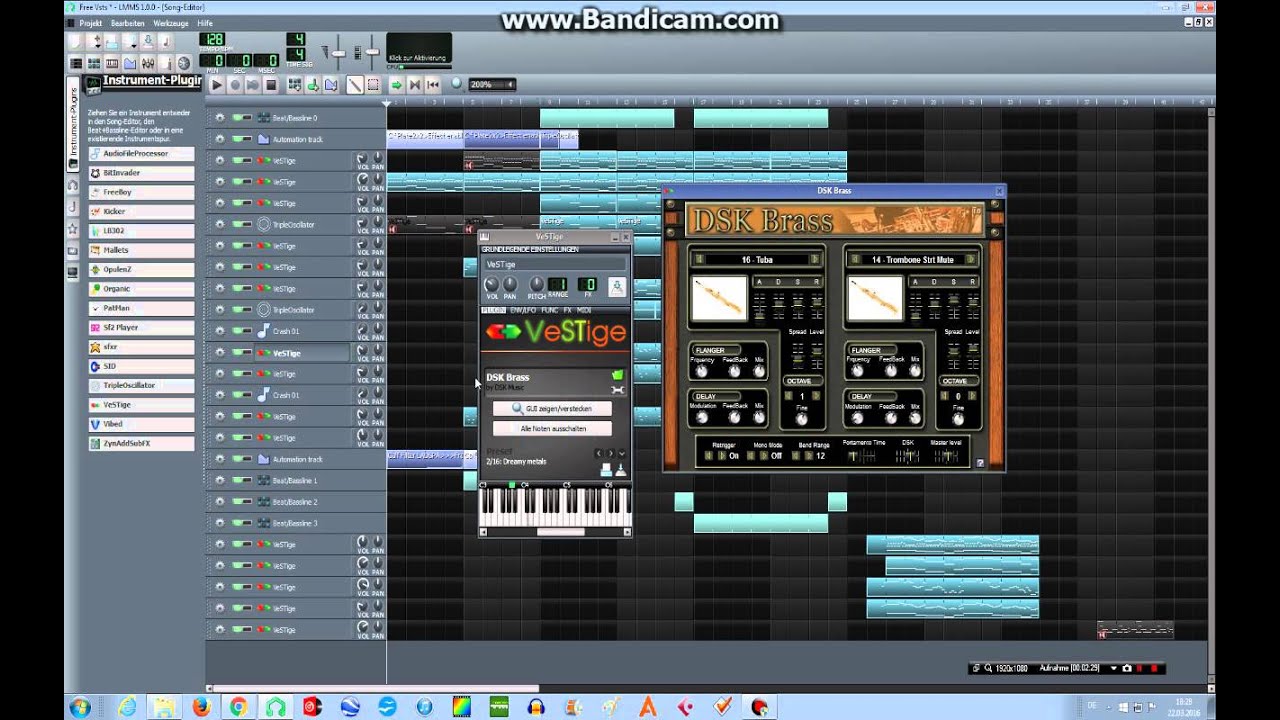
Task: Open the Song-Editor window icon
Action: [76, 63]
